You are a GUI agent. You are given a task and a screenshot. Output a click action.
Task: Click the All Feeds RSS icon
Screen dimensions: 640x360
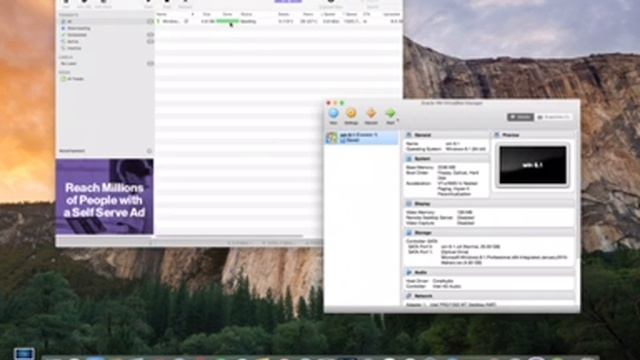63,79
